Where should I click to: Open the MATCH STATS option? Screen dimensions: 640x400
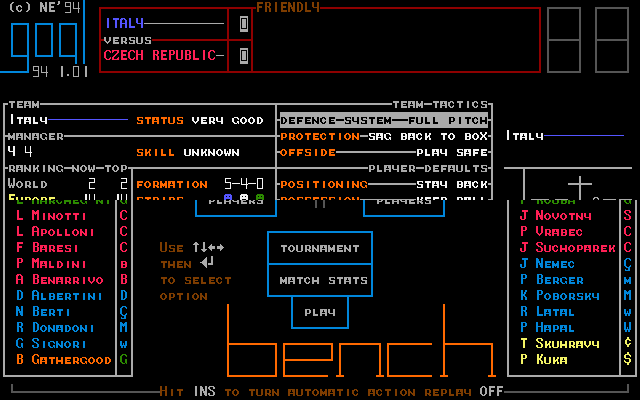(x=320, y=280)
